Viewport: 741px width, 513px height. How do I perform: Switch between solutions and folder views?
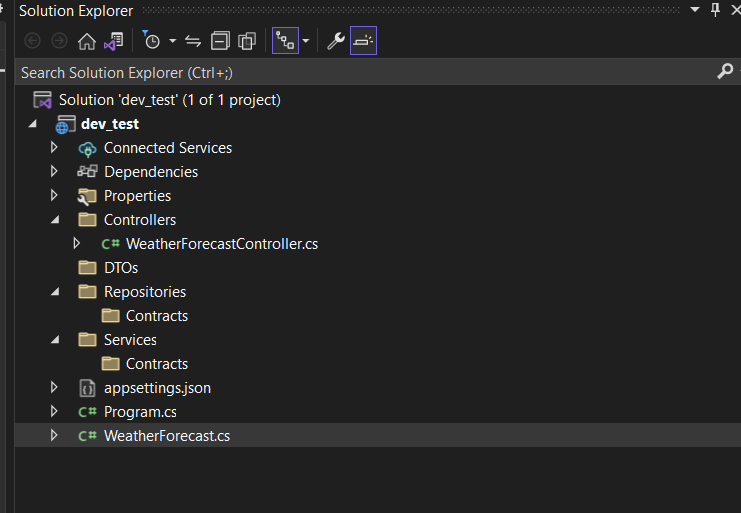coord(114,42)
